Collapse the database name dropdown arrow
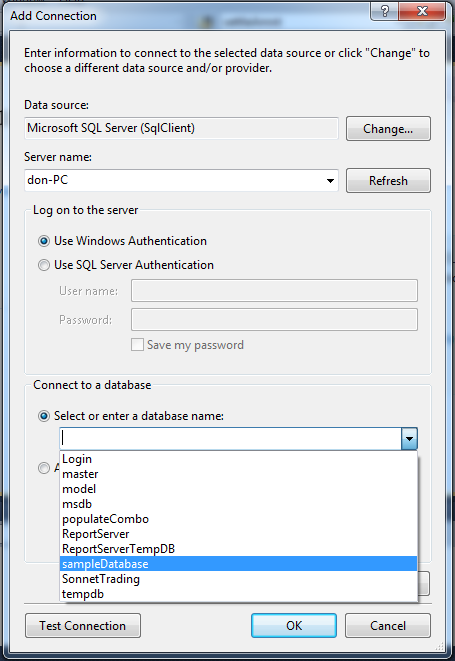Screen dimensions: 455x661 pyautogui.click(x=409, y=439)
